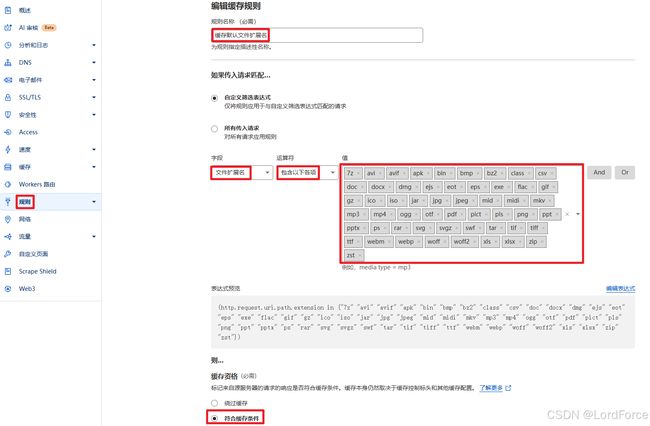Click external link icon next to 了解更多
This screenshot has height=426, width=650.
click(x=508, y=388)
